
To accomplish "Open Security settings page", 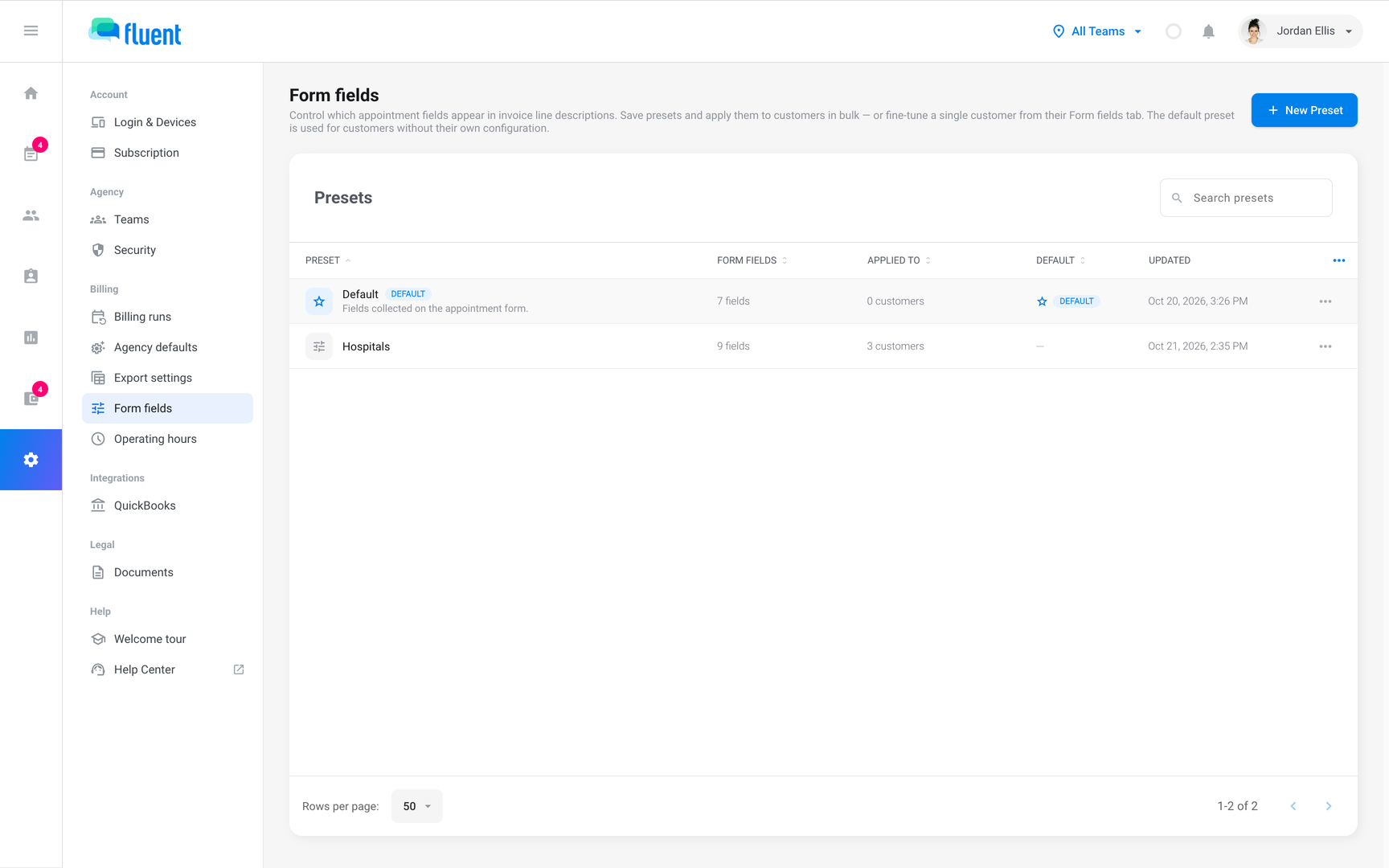I will [167, 250].
